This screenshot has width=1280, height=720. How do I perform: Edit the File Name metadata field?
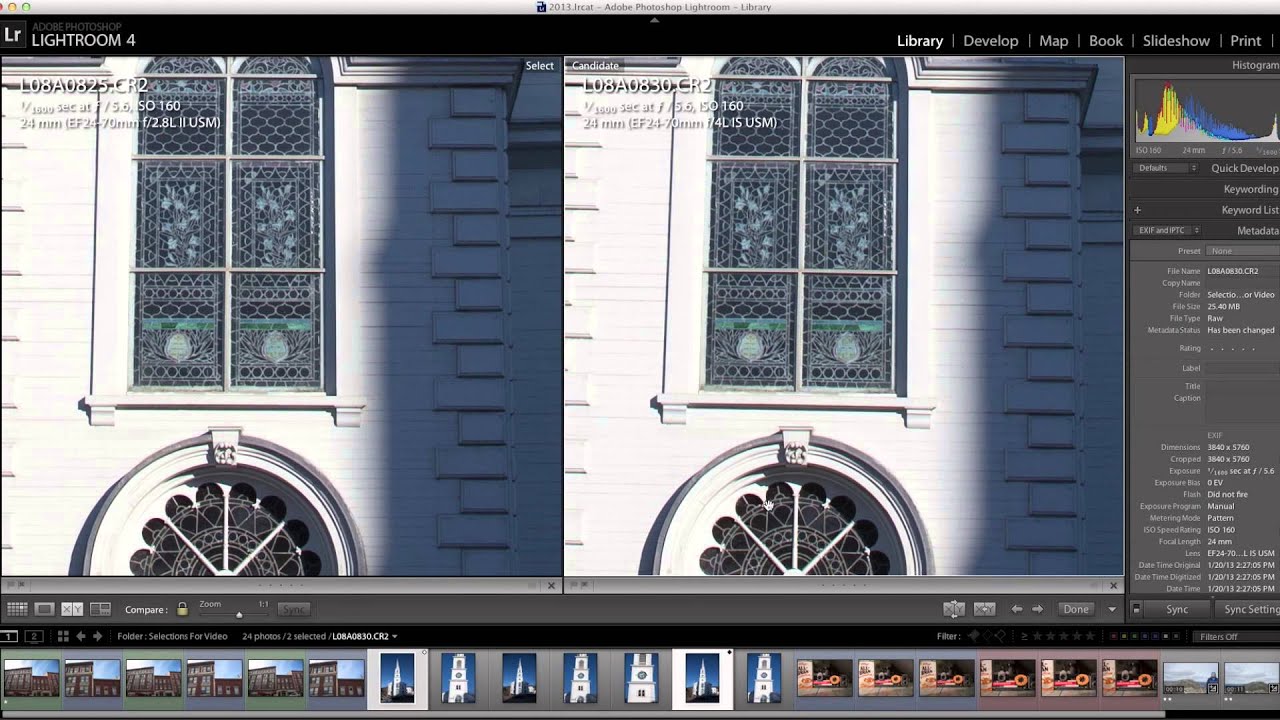pos(1242,271)
